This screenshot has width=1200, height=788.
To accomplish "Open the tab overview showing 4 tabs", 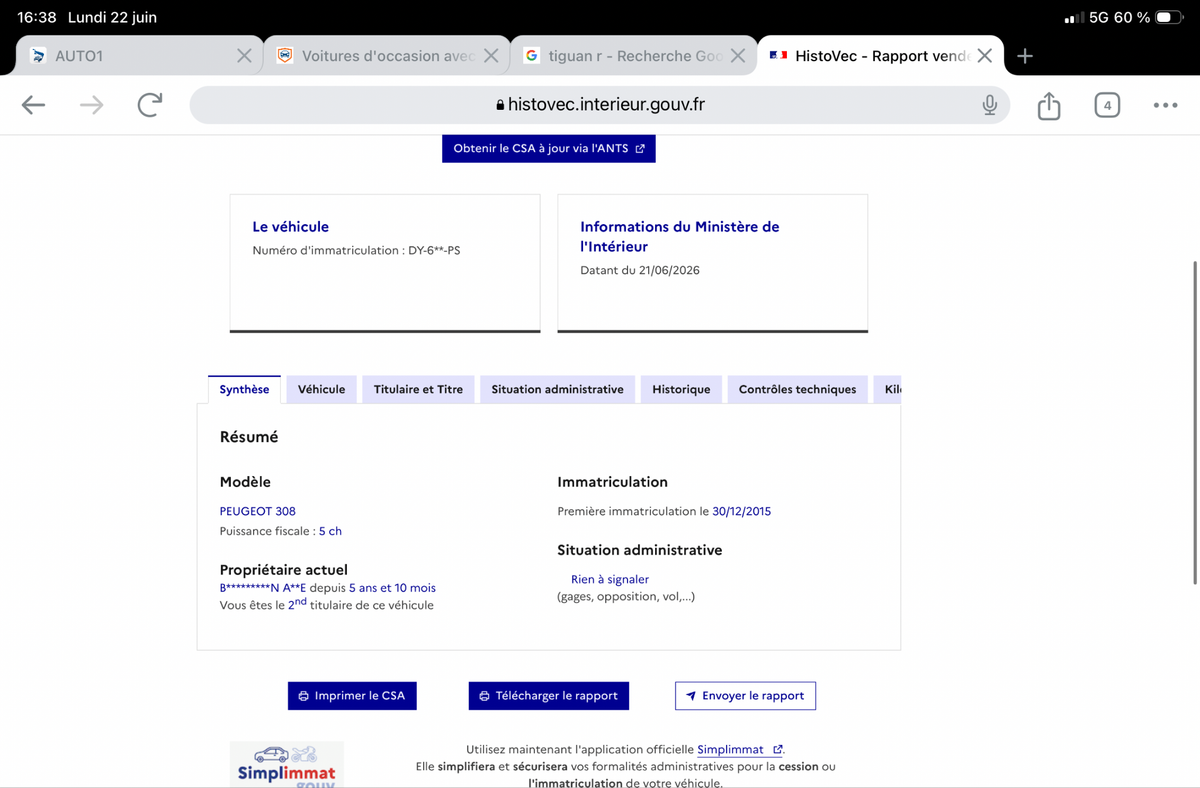I will (1107, 105).
